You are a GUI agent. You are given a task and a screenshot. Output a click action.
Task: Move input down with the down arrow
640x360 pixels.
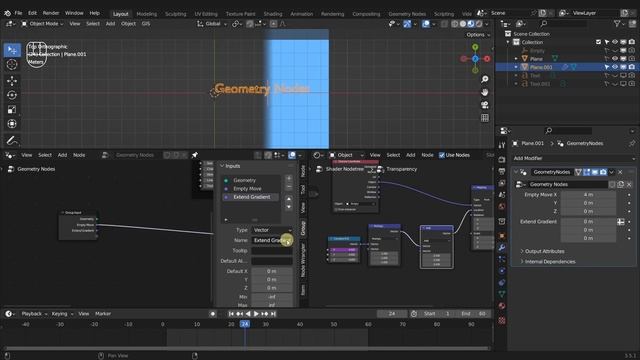289,207
